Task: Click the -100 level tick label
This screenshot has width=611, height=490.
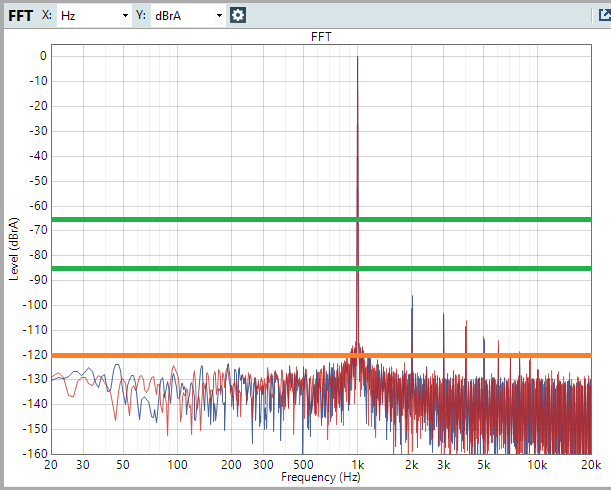Action: (x=35, y=305)
